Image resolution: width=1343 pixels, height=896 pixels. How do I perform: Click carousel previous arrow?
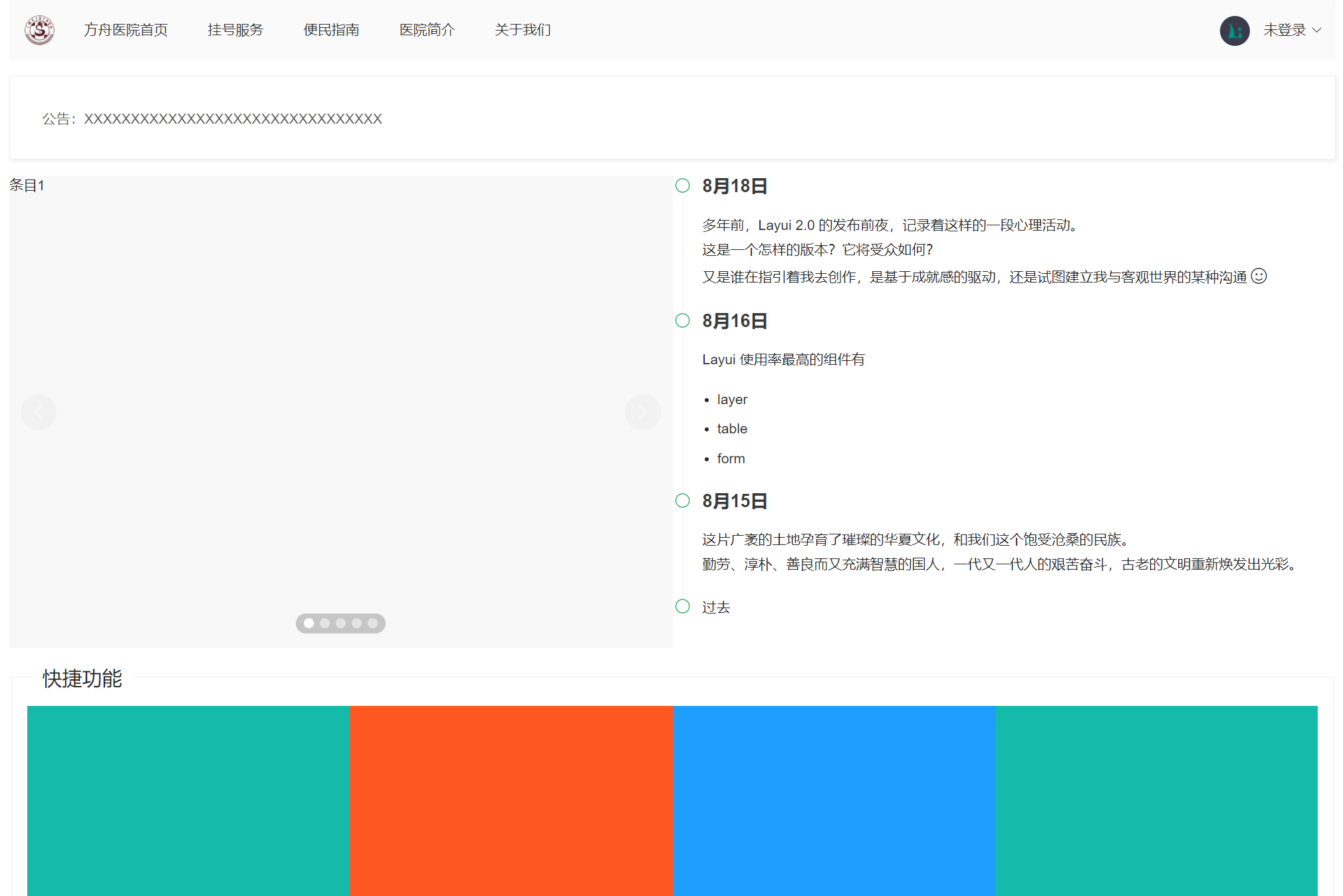click(39, 412)
